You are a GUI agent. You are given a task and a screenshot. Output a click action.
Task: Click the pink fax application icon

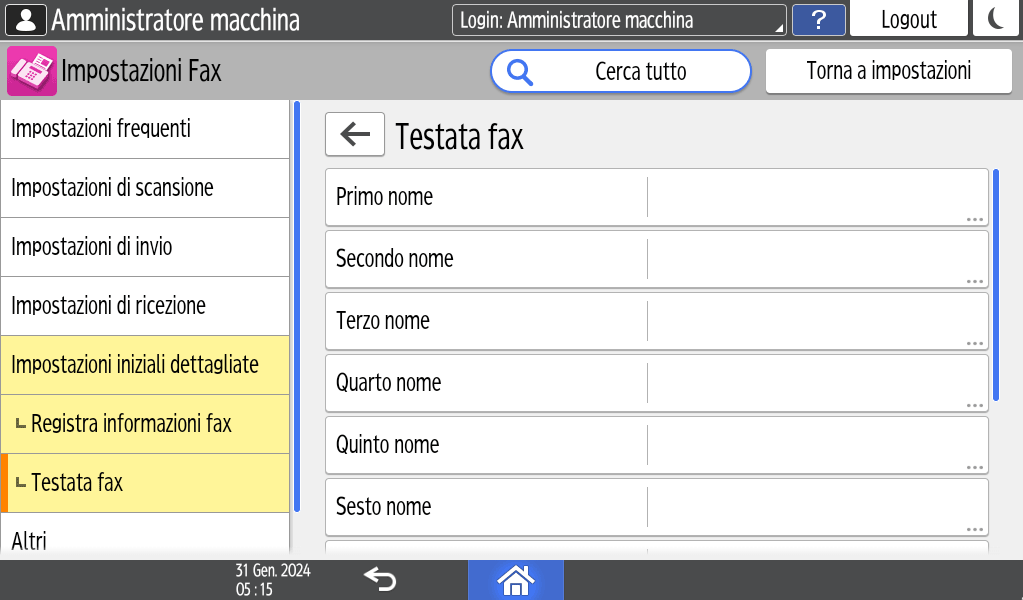point(32,71)
